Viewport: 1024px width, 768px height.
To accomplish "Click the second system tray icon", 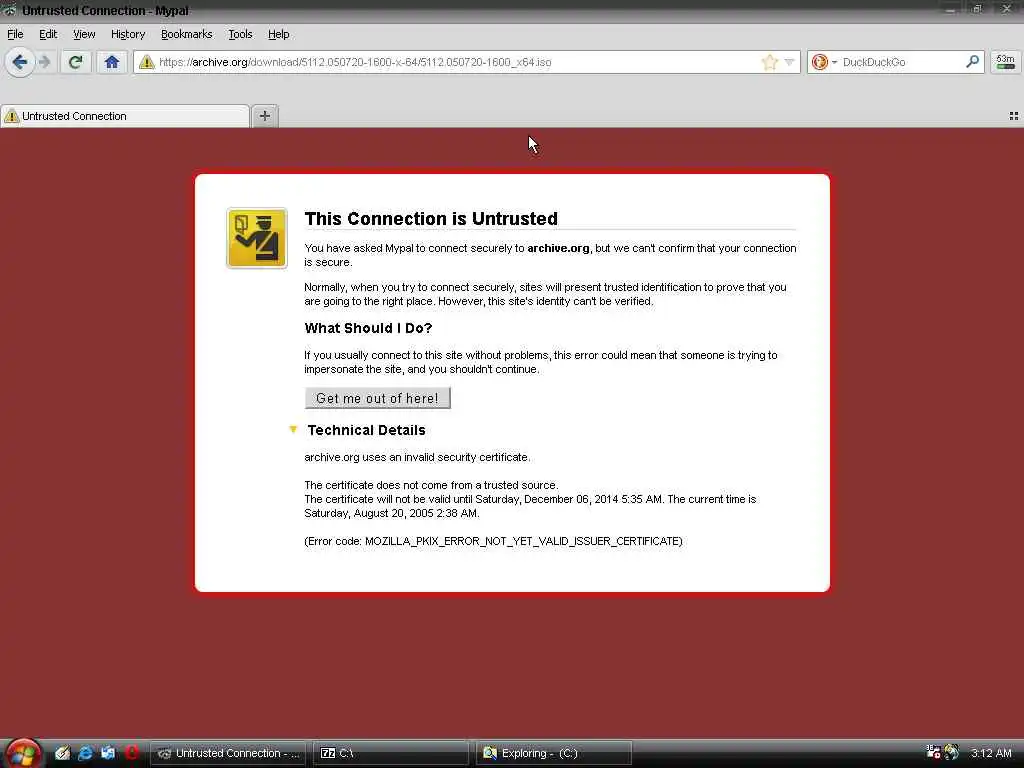I will [x=952, y=752].
